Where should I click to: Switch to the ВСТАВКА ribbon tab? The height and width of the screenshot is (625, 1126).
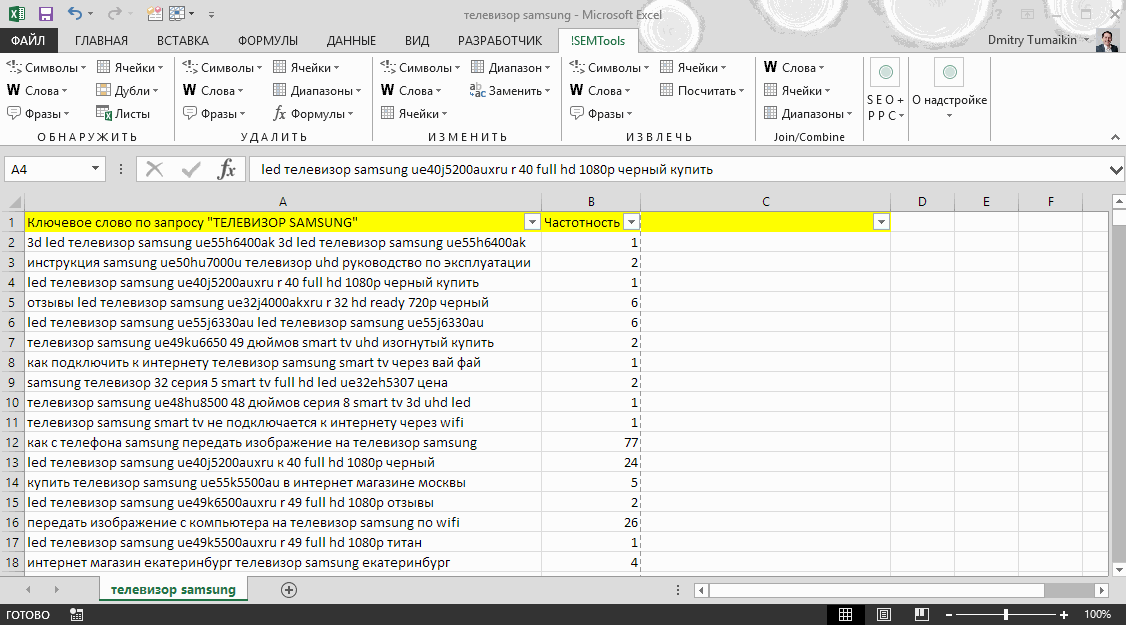click(182, 41)
